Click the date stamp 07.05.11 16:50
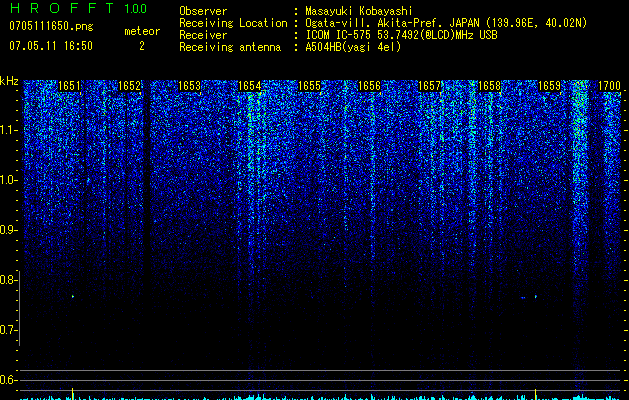Image resolution: width=629 pixels, height=400 pixels. [51, 46]
